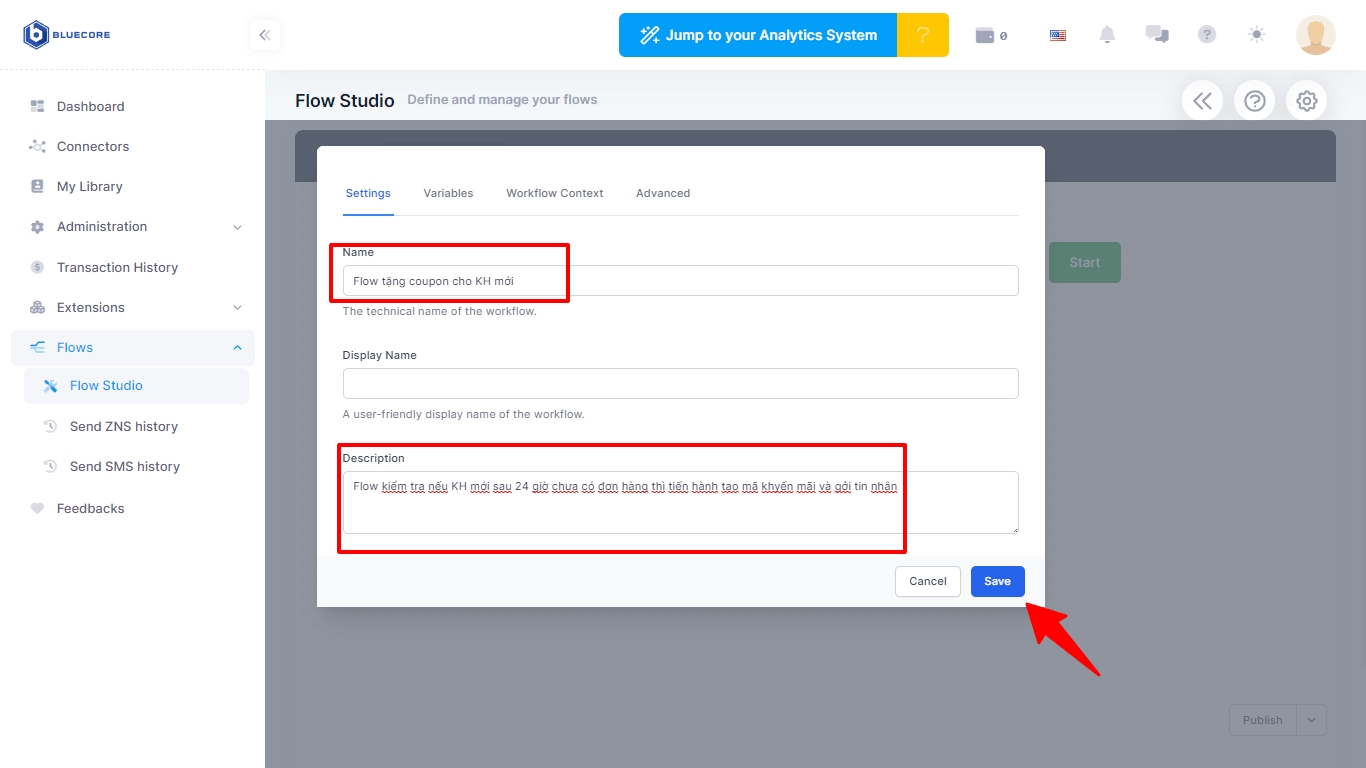The width and height of the screenshot is (1366, 768).
Task: Toggle light/dark theme sun icon
Action: 1257,35
